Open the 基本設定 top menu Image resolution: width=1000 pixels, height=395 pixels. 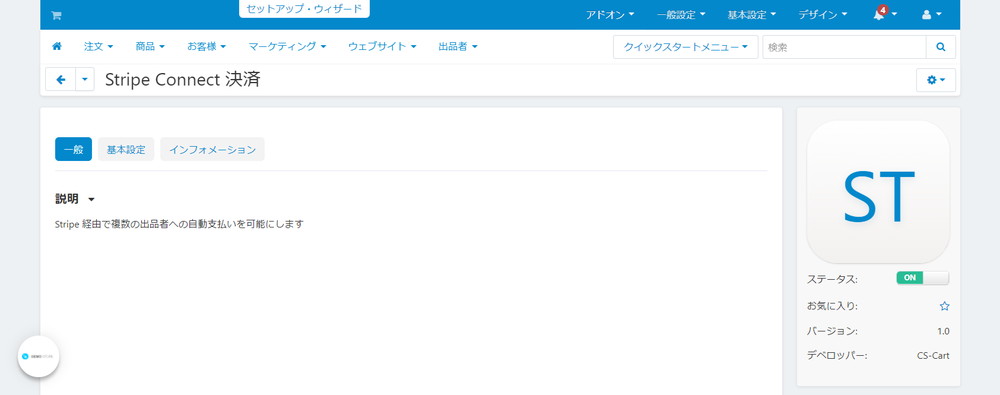click(x=752, y=15)
